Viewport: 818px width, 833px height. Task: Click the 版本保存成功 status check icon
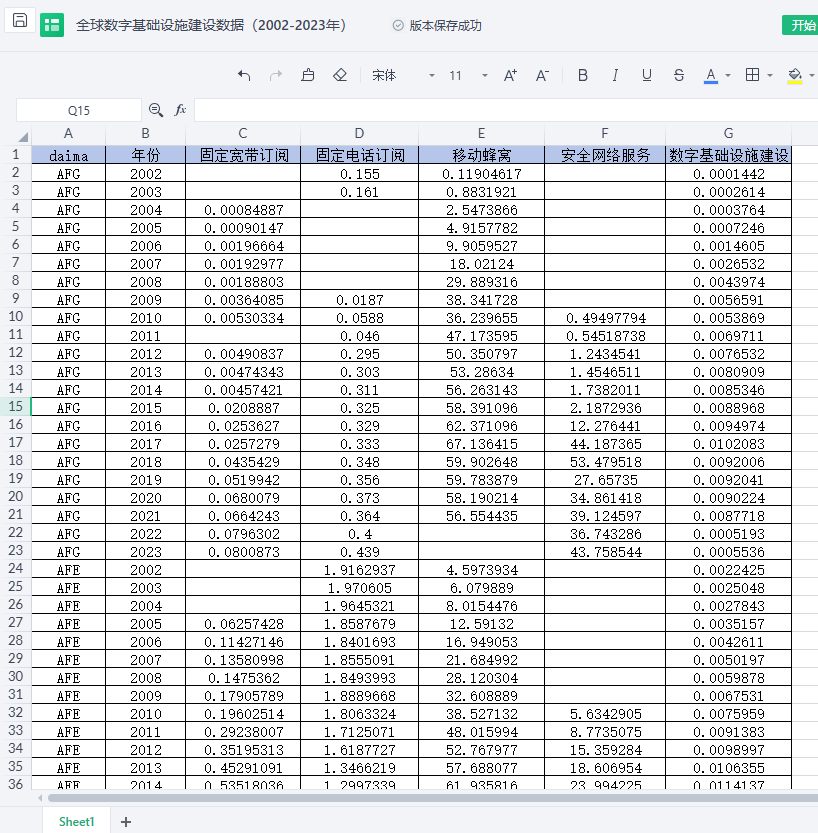(x=398, y=26)
